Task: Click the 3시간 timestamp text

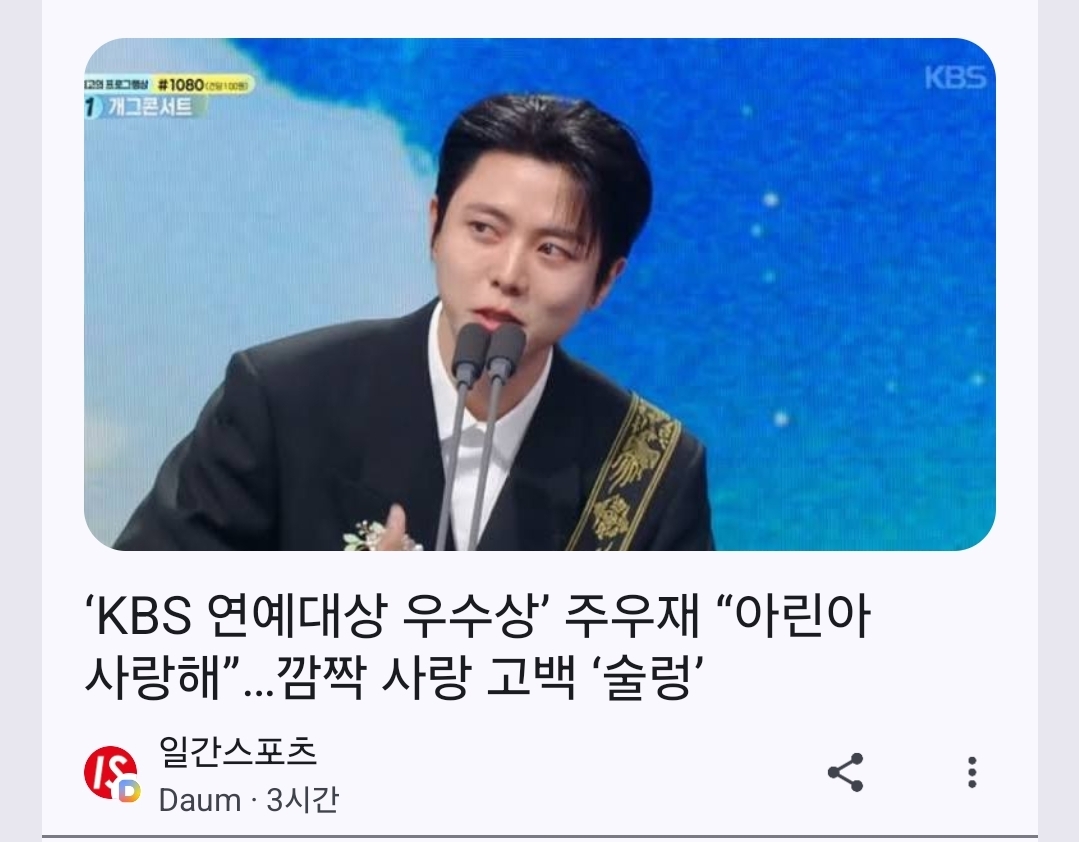Action: (x=303, y=800)
